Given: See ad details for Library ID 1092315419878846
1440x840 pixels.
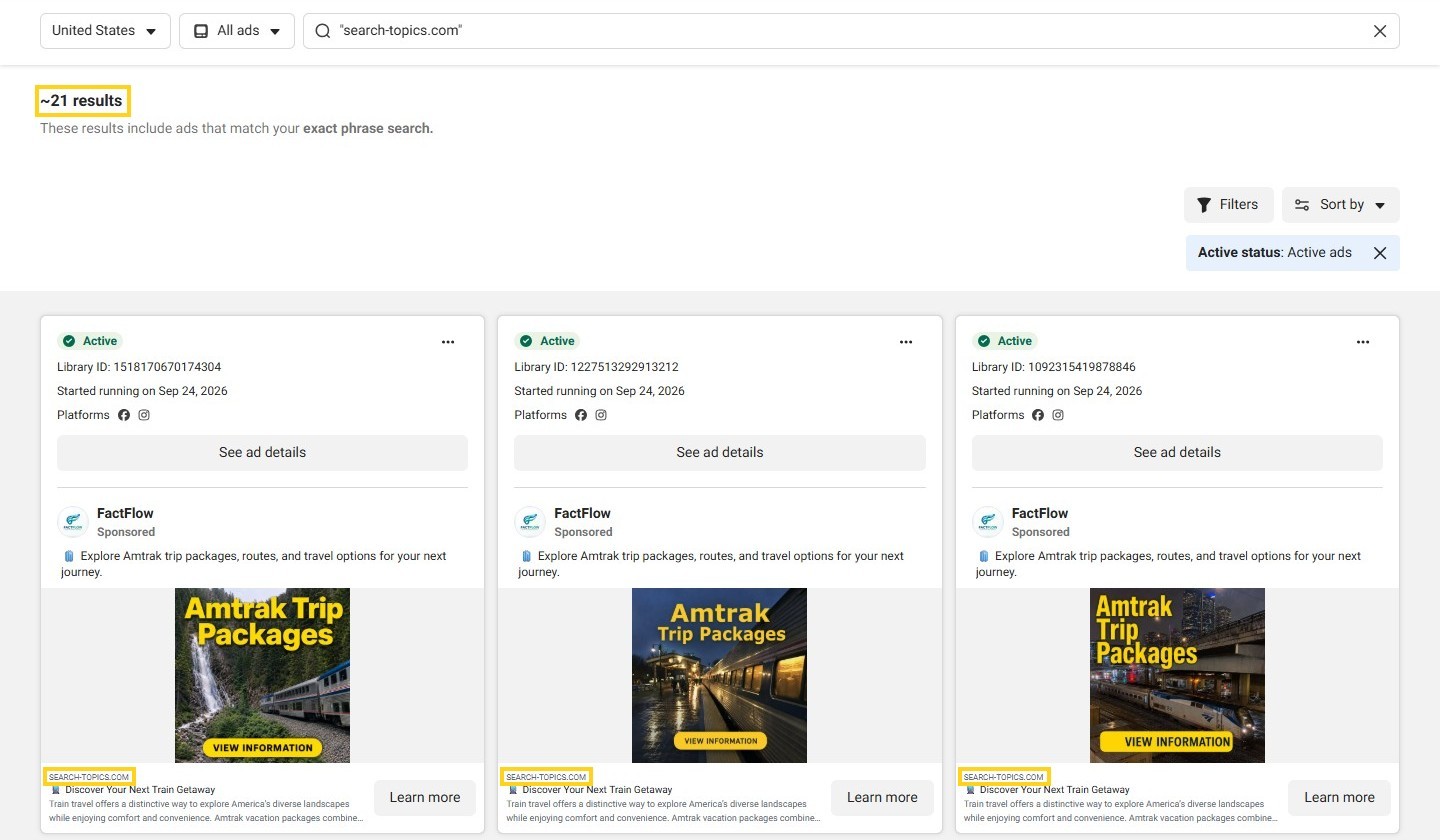Looking at the screenshot, I should click(1177, 452).
